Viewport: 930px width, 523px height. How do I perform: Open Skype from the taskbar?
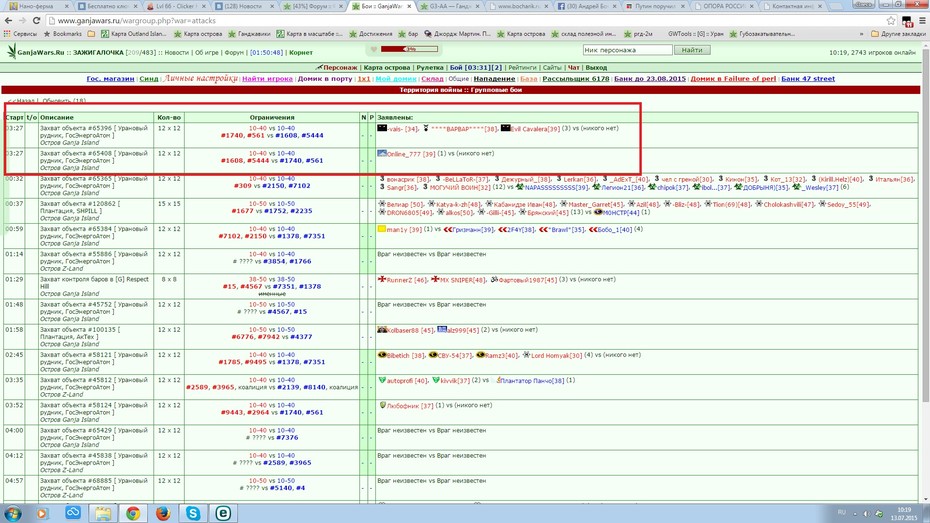pyautogui.click(x=193, y=512)
